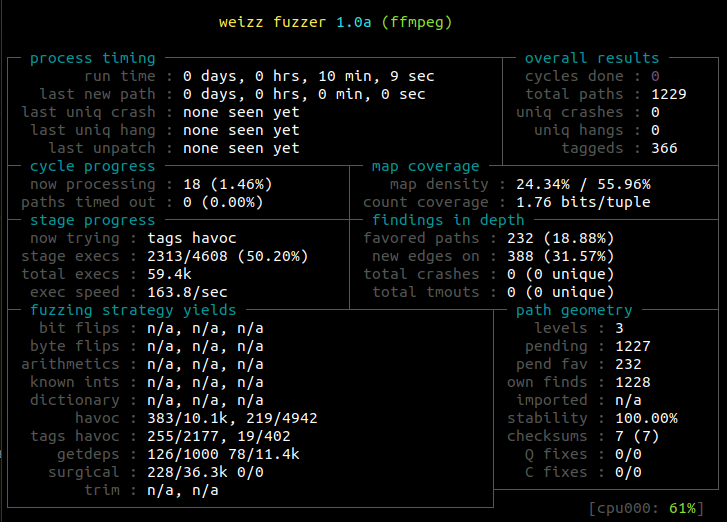Click the 'weizz fuzzer' title text

[273, 22]
